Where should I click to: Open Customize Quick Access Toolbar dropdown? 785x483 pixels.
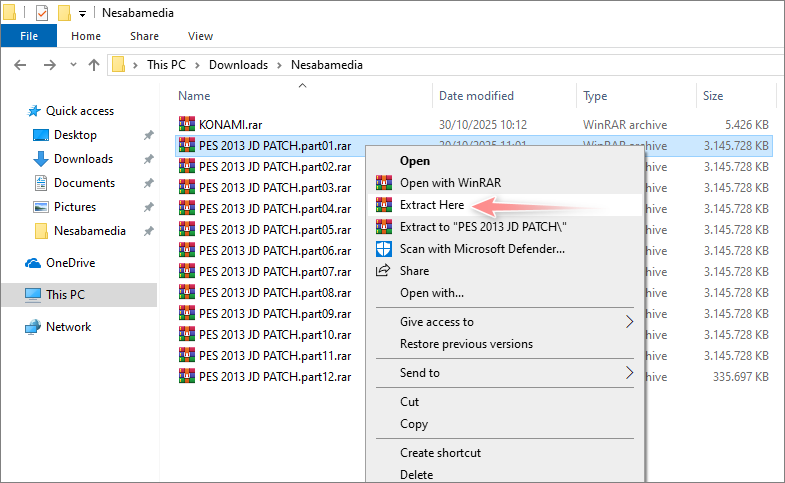click(x=83, y=14)
